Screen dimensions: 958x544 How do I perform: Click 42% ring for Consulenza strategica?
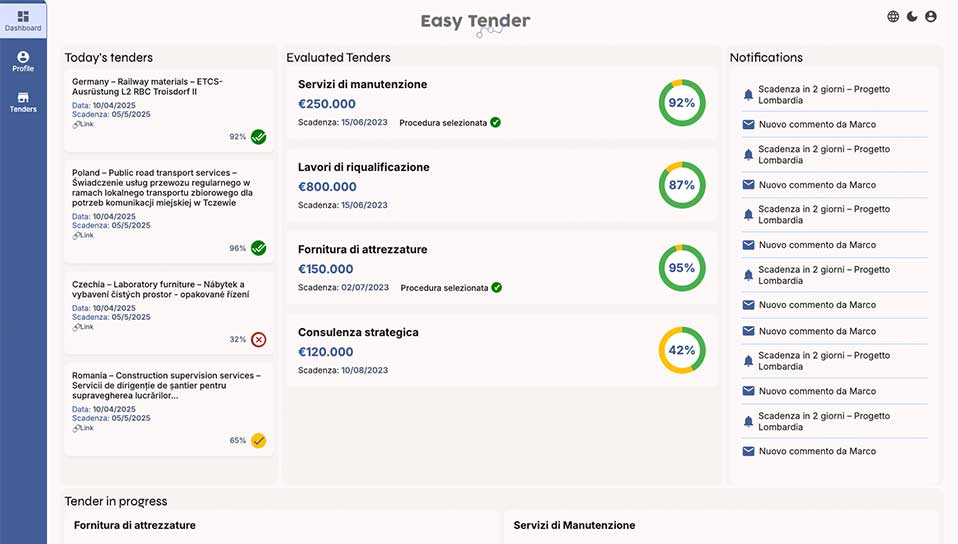[682, 350]
